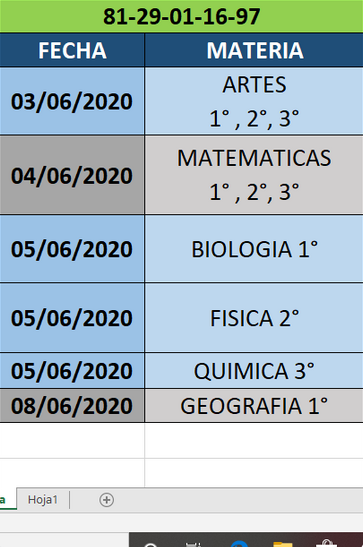The image size is (363, 547).
Task: Launch Edge browser from the taskbar
Action: (x=239, y=544)
